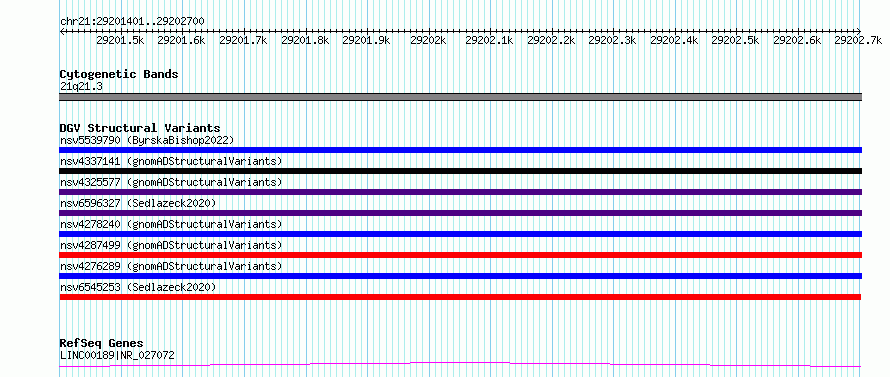890x377 pixels.
Task: Select the purple bar under nsv4325577
Action: (x=460, y=192)
